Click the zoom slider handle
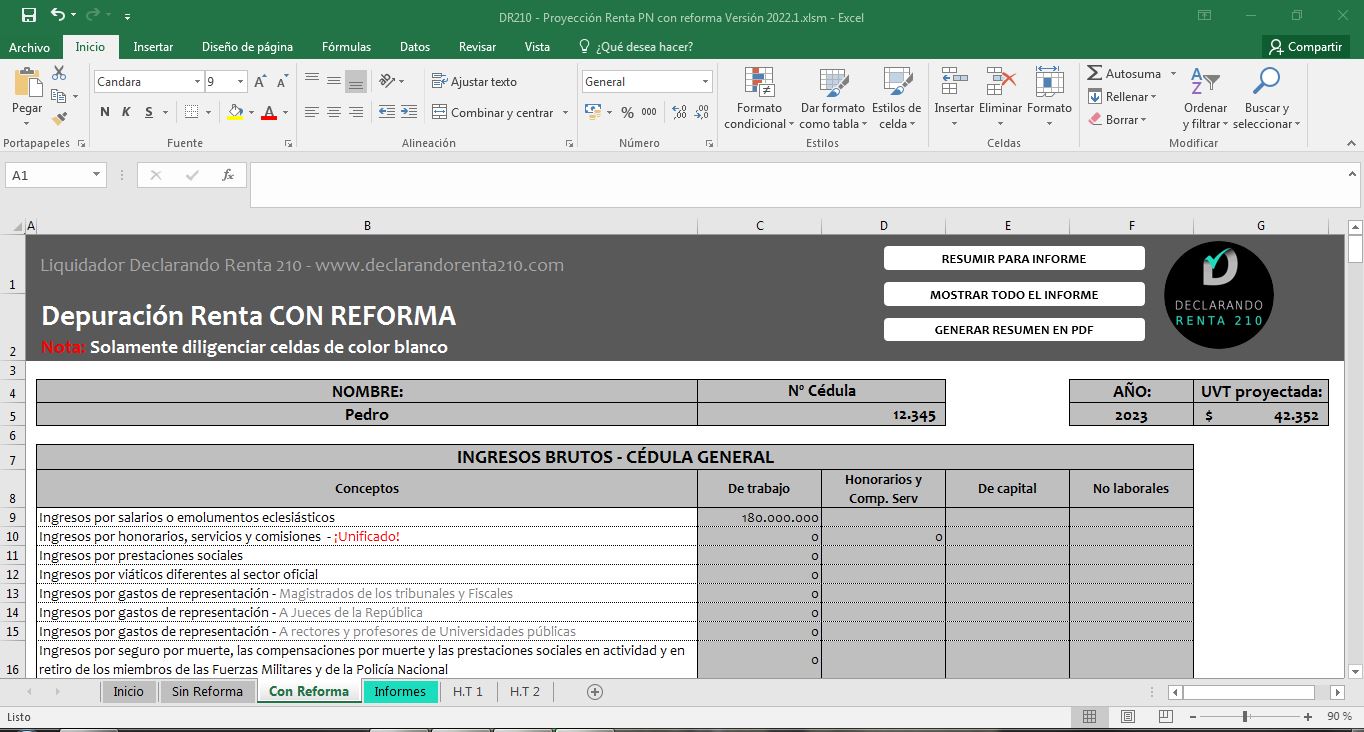 (x=1245, y=717)
